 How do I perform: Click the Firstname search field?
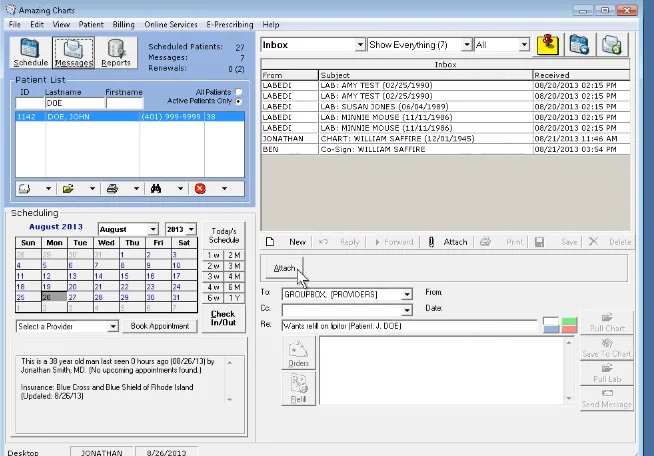124,103
